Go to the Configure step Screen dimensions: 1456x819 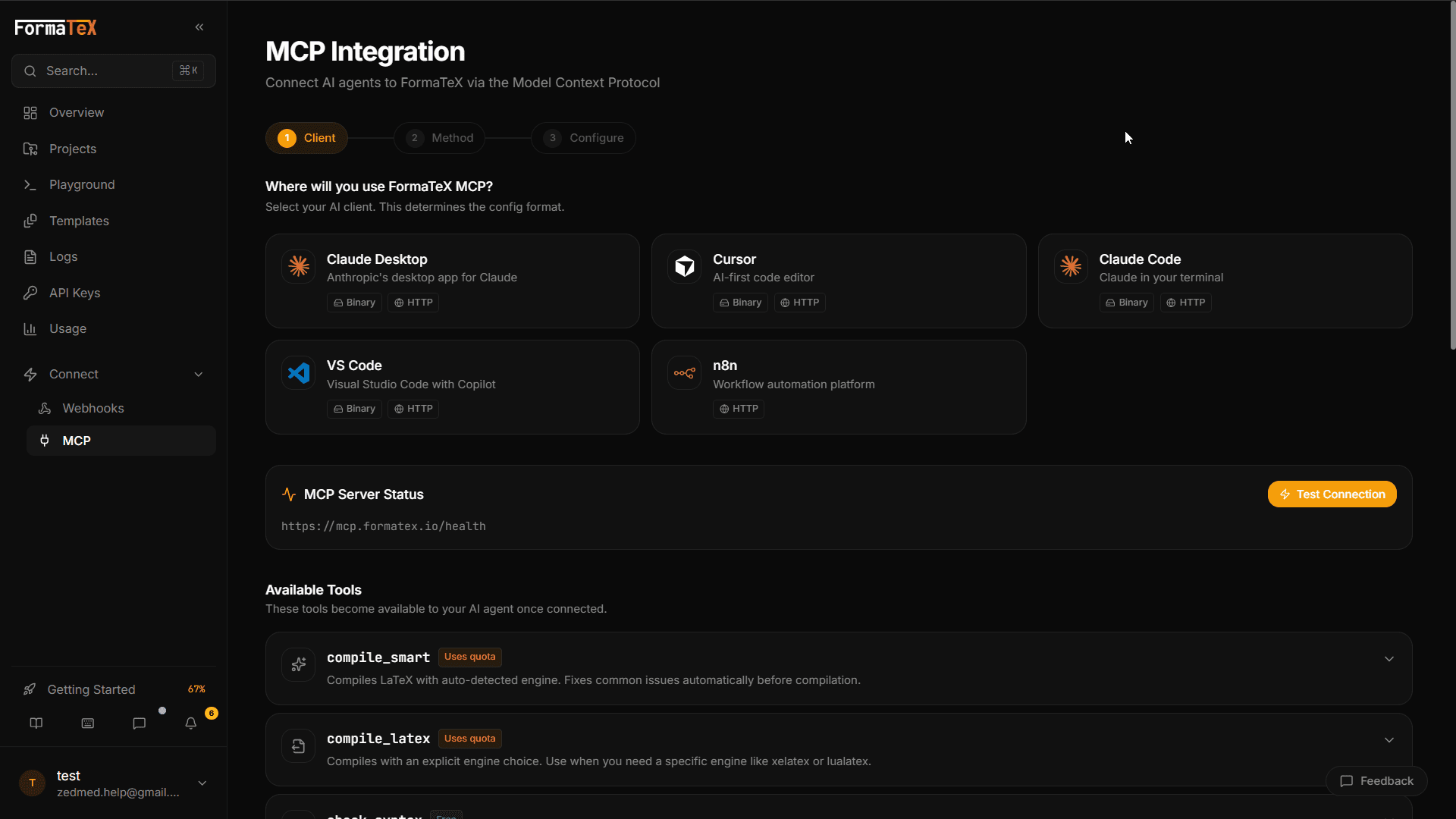pyautogui.click(x=583, y=138)
